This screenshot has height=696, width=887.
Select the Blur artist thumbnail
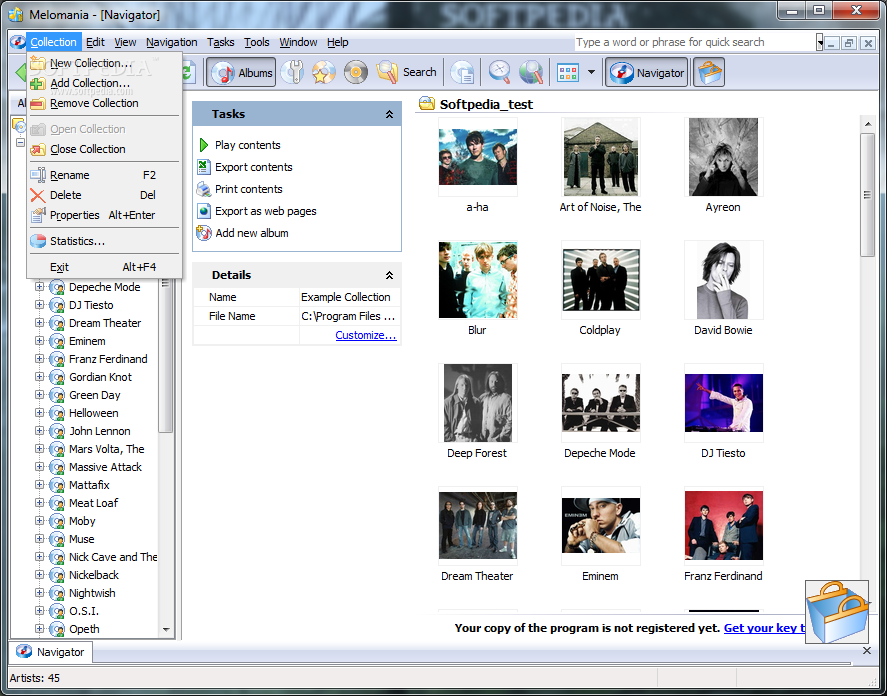coord(477,280)
